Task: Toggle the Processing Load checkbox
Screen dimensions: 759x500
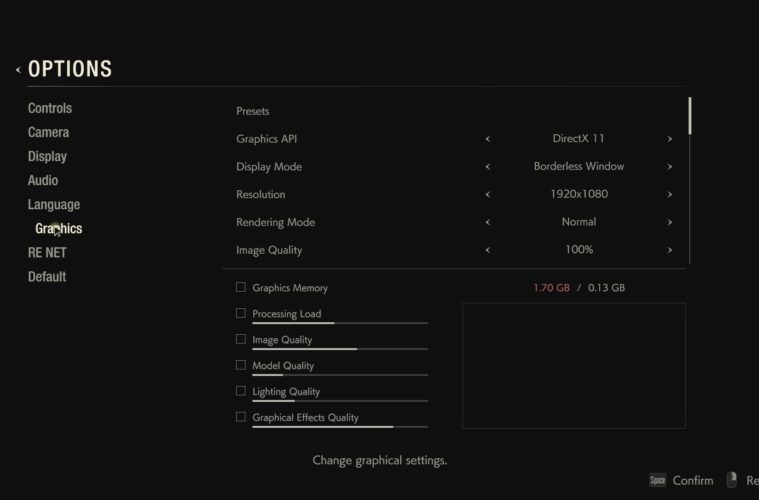Action: coord(241,313)
